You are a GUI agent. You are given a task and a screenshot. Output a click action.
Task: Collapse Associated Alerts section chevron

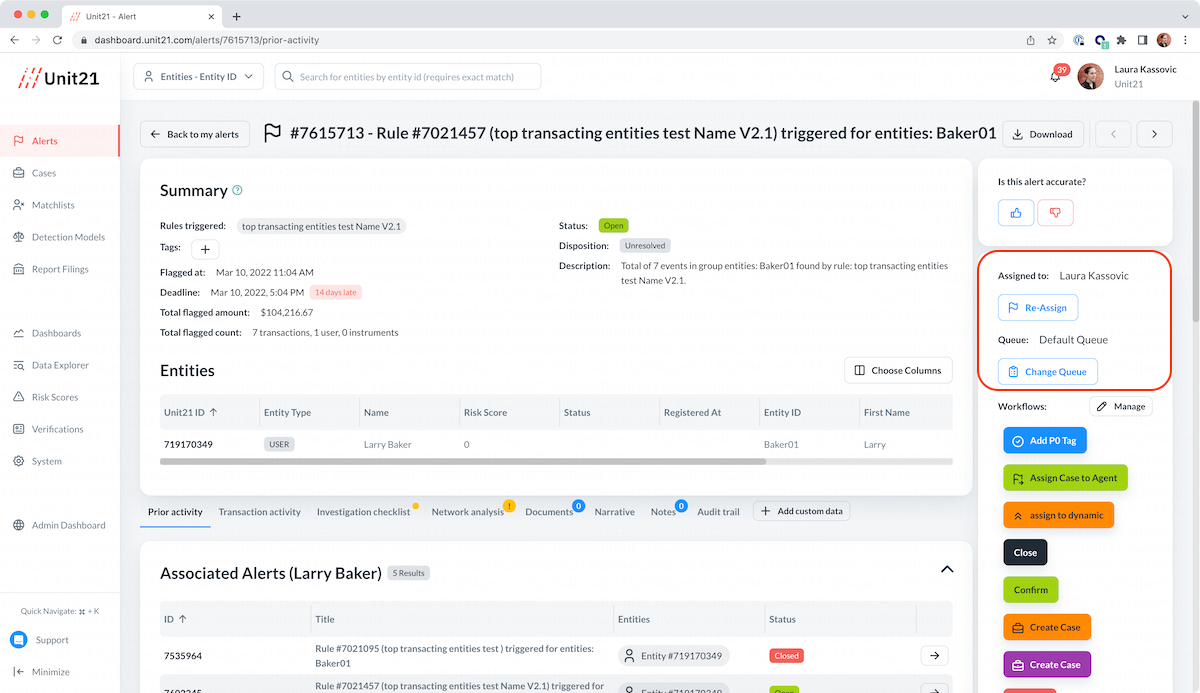947,569
